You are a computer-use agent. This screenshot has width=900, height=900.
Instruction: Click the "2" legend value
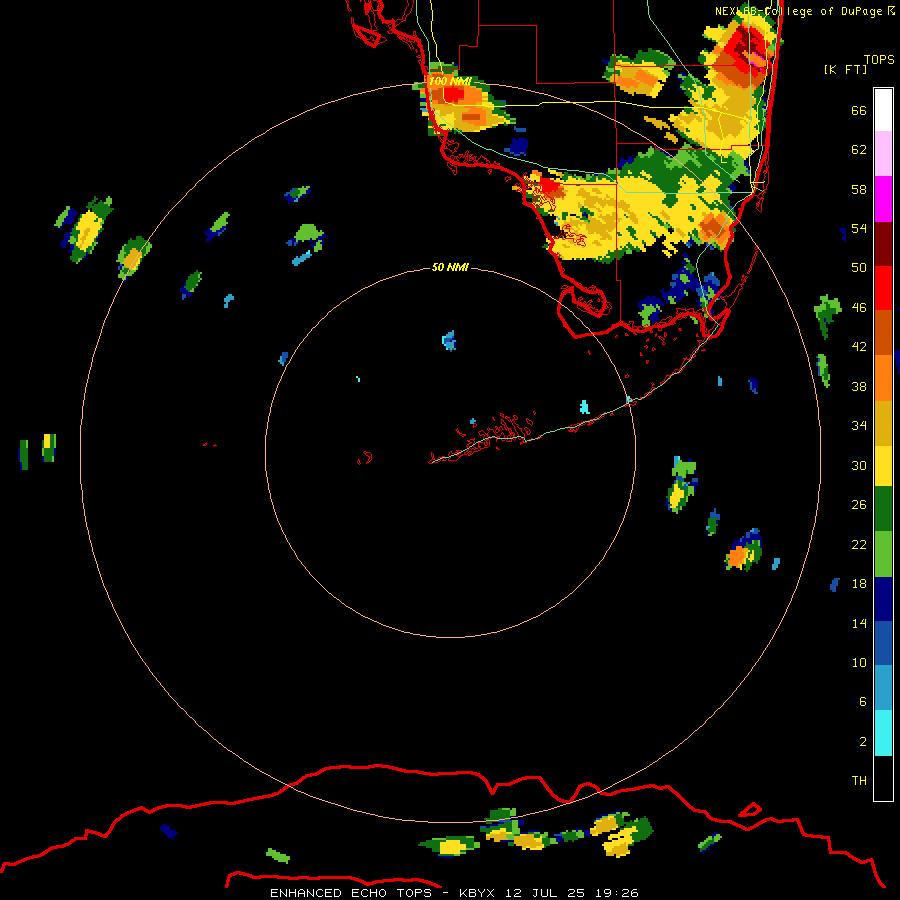pyautogui.click(x=863, y=742)
